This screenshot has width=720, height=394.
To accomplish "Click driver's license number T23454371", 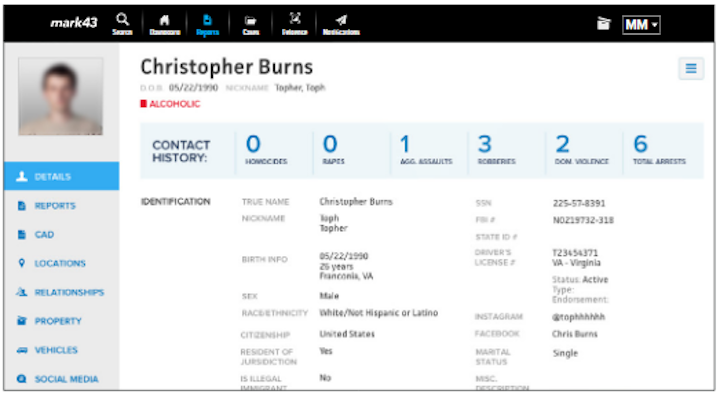I will coord(575,253).
